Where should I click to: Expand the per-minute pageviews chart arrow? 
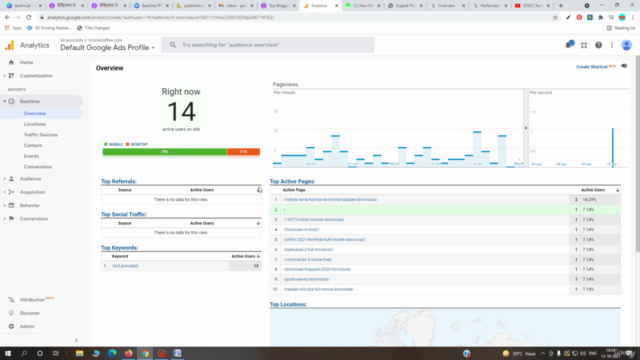(526, 128)
